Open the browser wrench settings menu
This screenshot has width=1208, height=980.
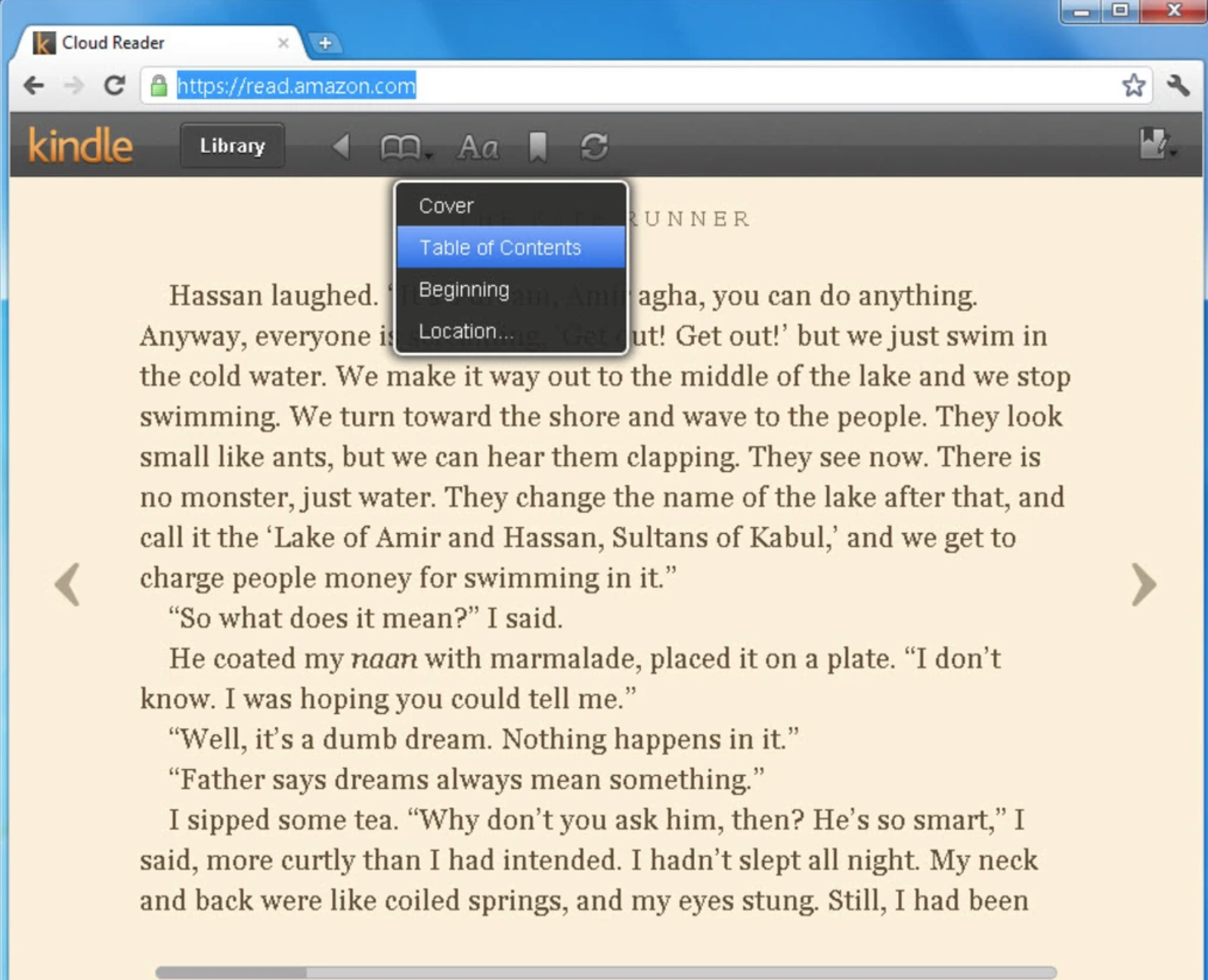pos(1178,85)
